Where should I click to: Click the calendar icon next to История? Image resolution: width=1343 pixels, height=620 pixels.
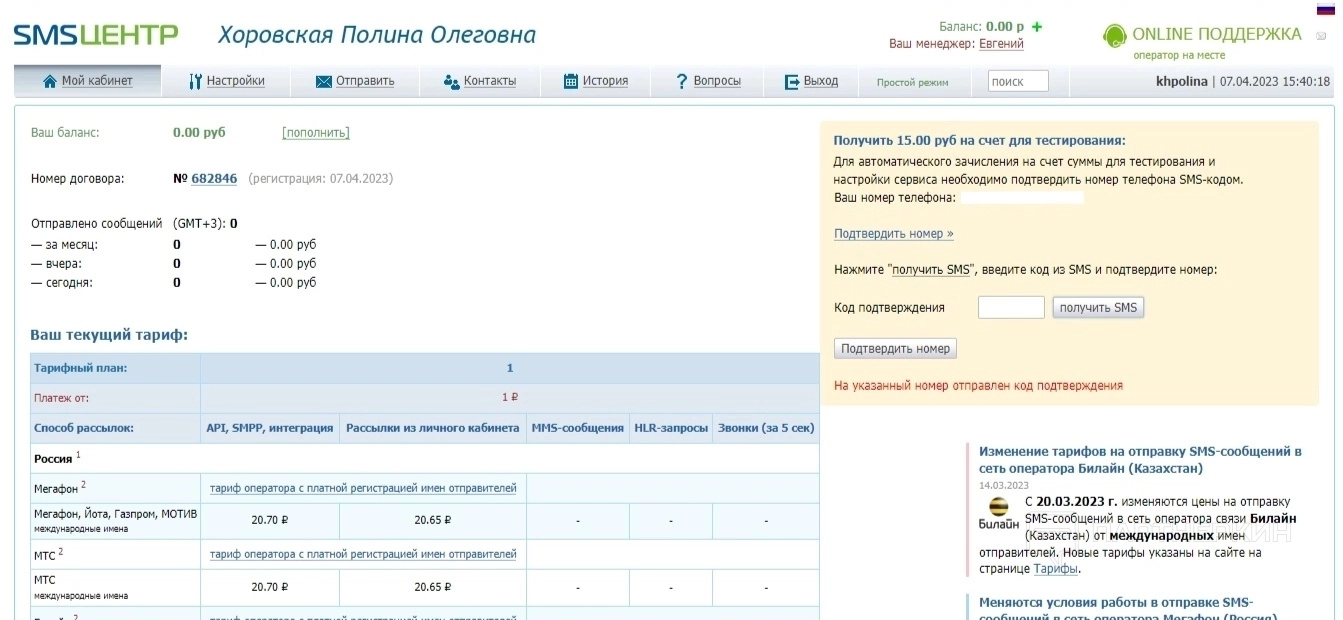[571, 82]
